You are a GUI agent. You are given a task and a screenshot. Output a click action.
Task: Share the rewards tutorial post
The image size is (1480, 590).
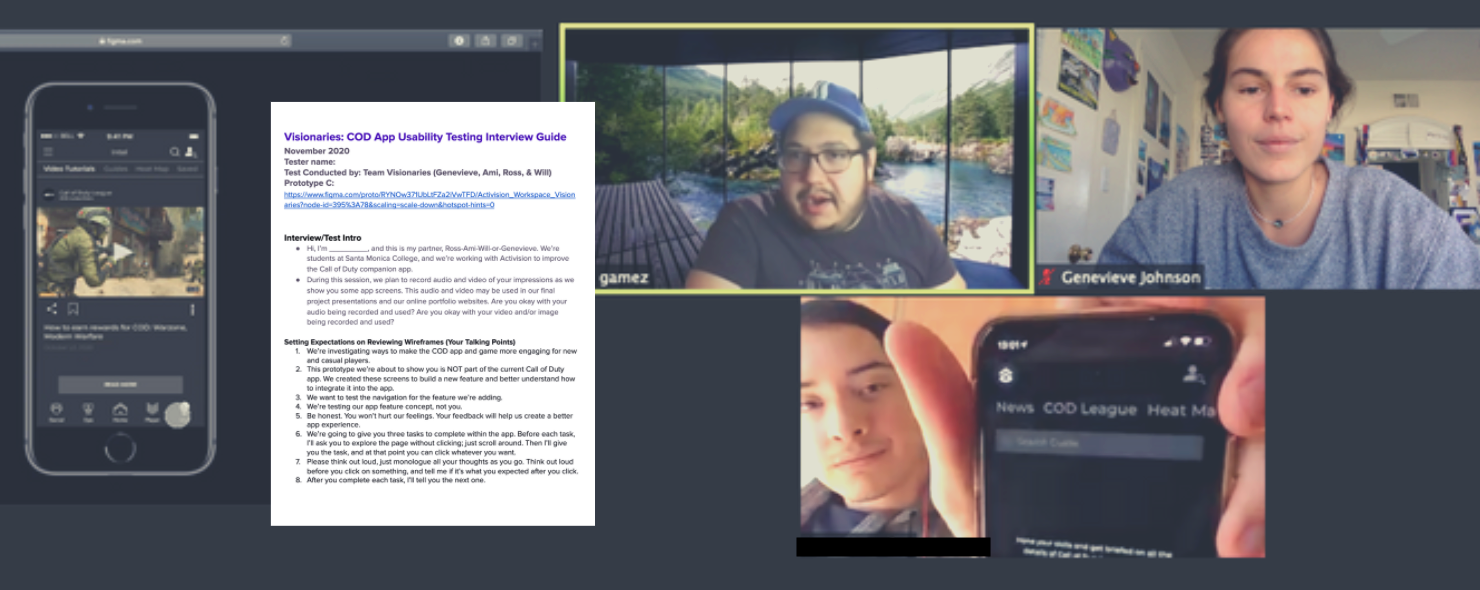[52, 310]
